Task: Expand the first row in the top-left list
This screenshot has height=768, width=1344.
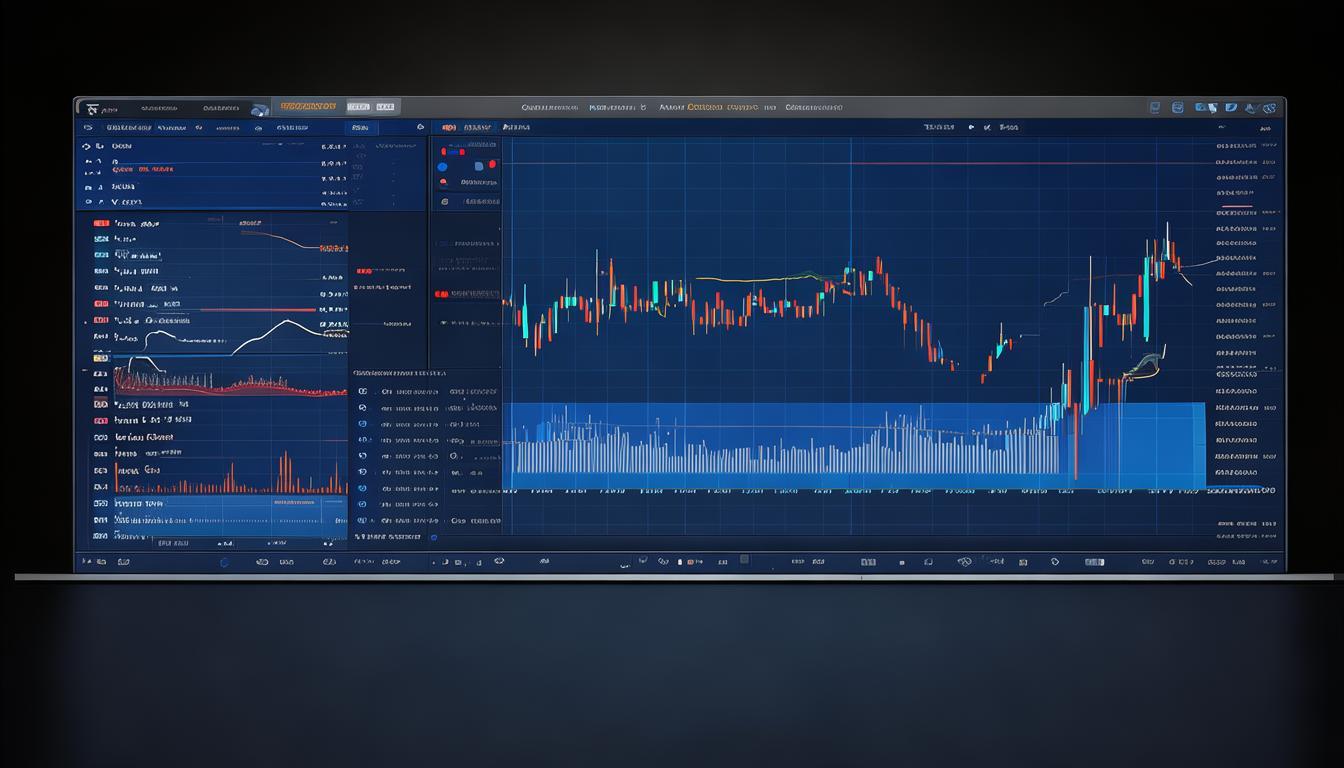Action: (x=88, y=146)
